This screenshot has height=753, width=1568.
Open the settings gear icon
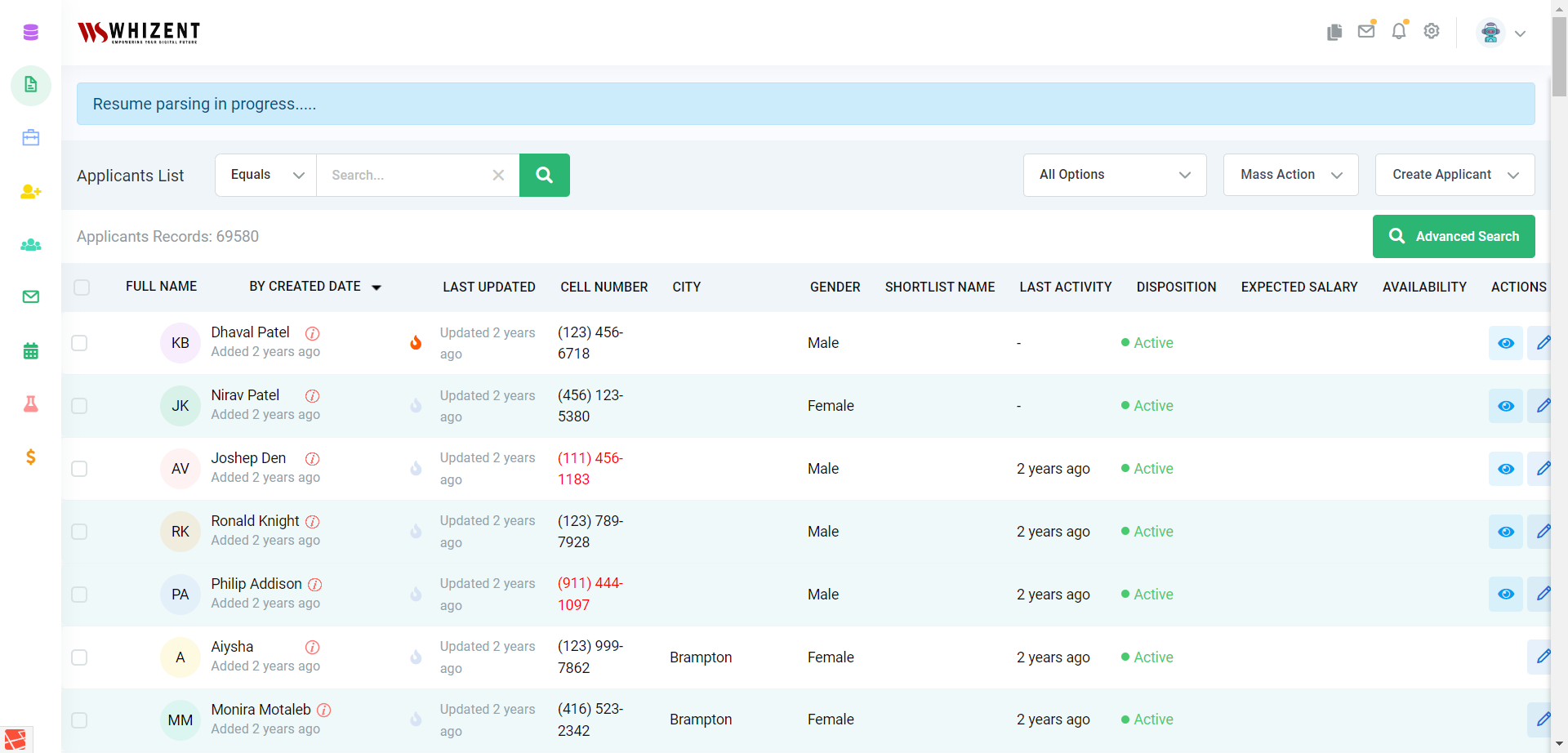1432,31
